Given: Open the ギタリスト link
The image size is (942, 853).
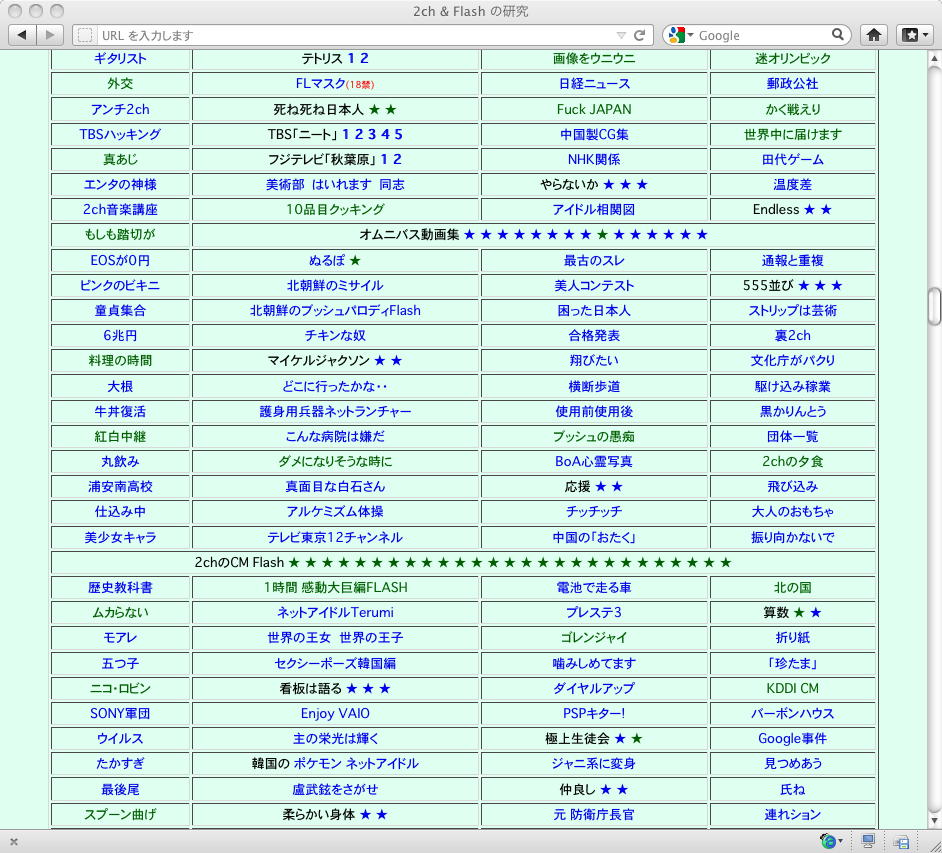Looking at the screenshot, I should 120,58.
